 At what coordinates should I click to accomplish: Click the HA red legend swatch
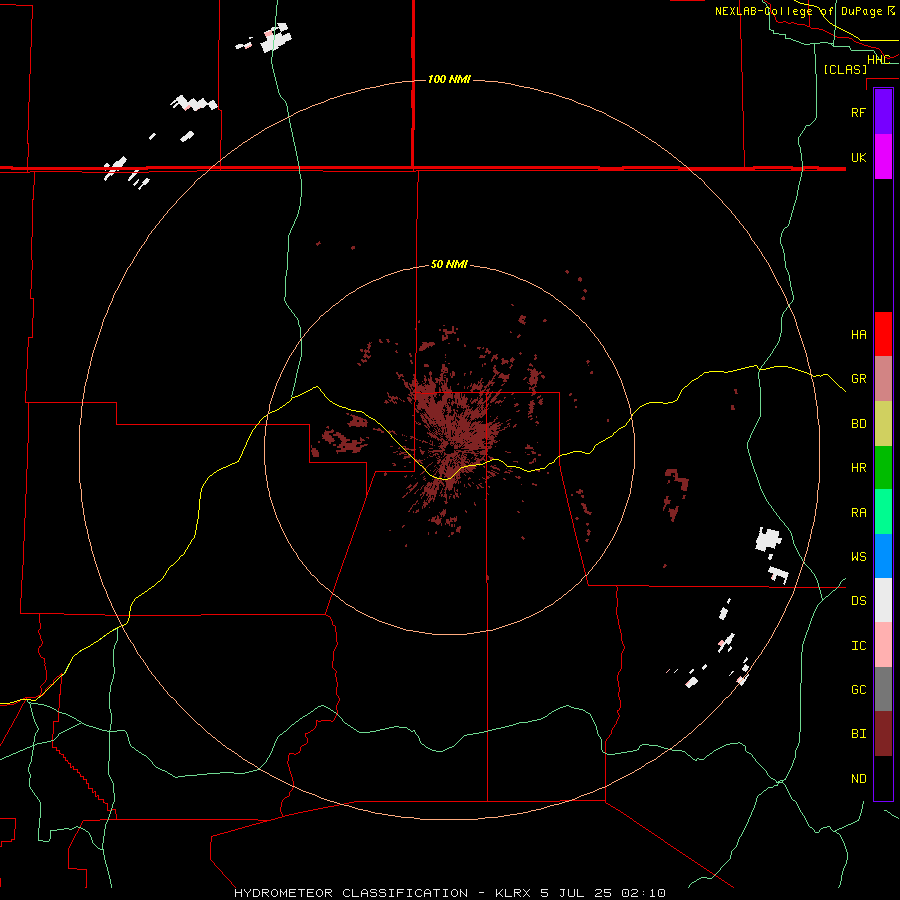pos(883,334)
